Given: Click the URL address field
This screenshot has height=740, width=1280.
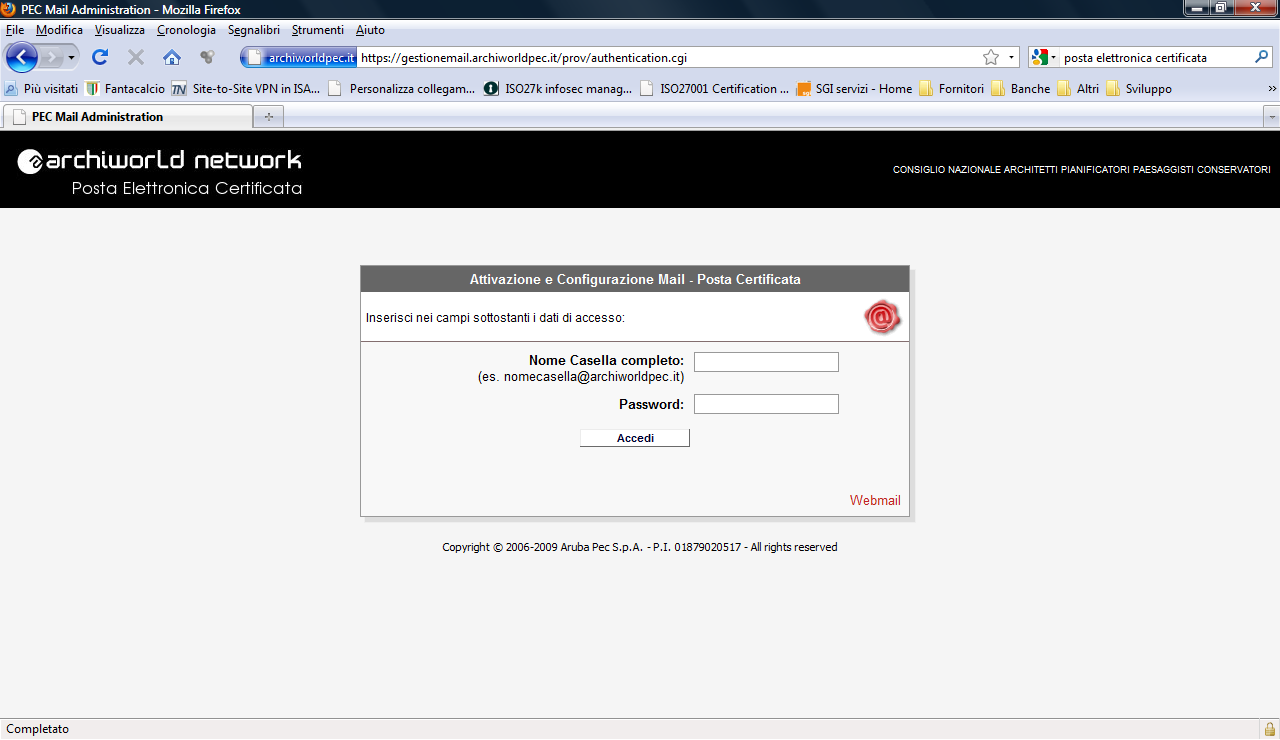Looking at the screenshot, I should point(668,58).
